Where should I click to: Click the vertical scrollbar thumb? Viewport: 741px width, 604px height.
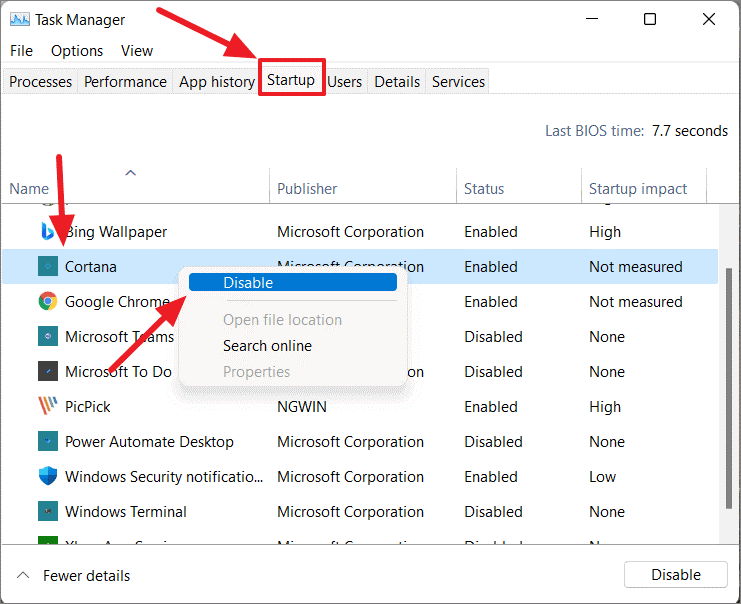tap(729, 388)
